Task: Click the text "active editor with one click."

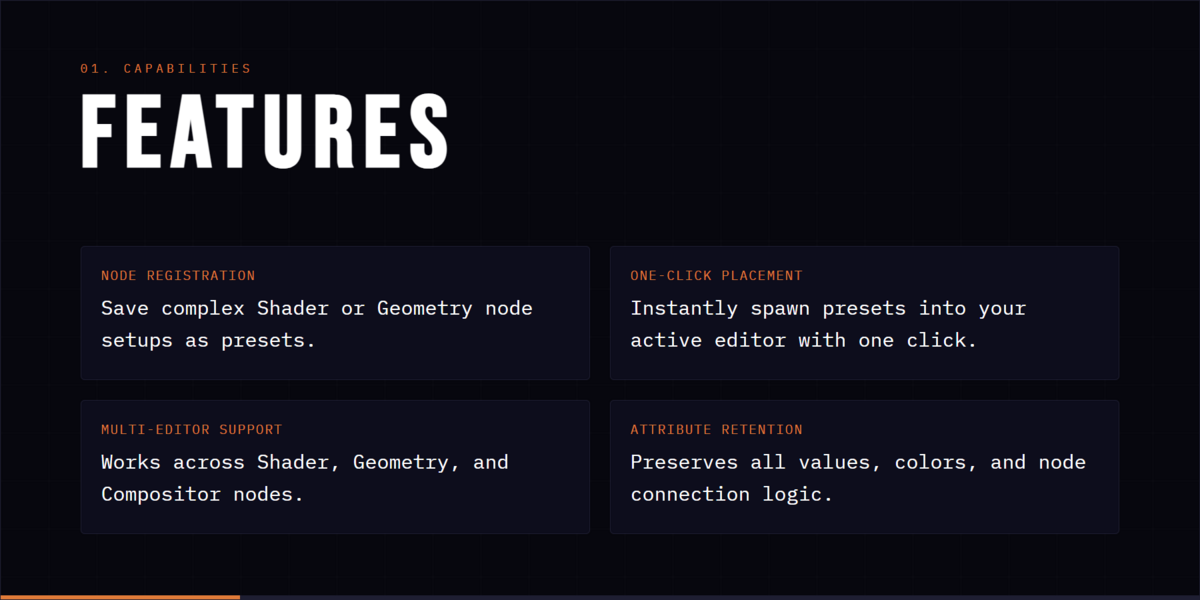Action: 803,341
